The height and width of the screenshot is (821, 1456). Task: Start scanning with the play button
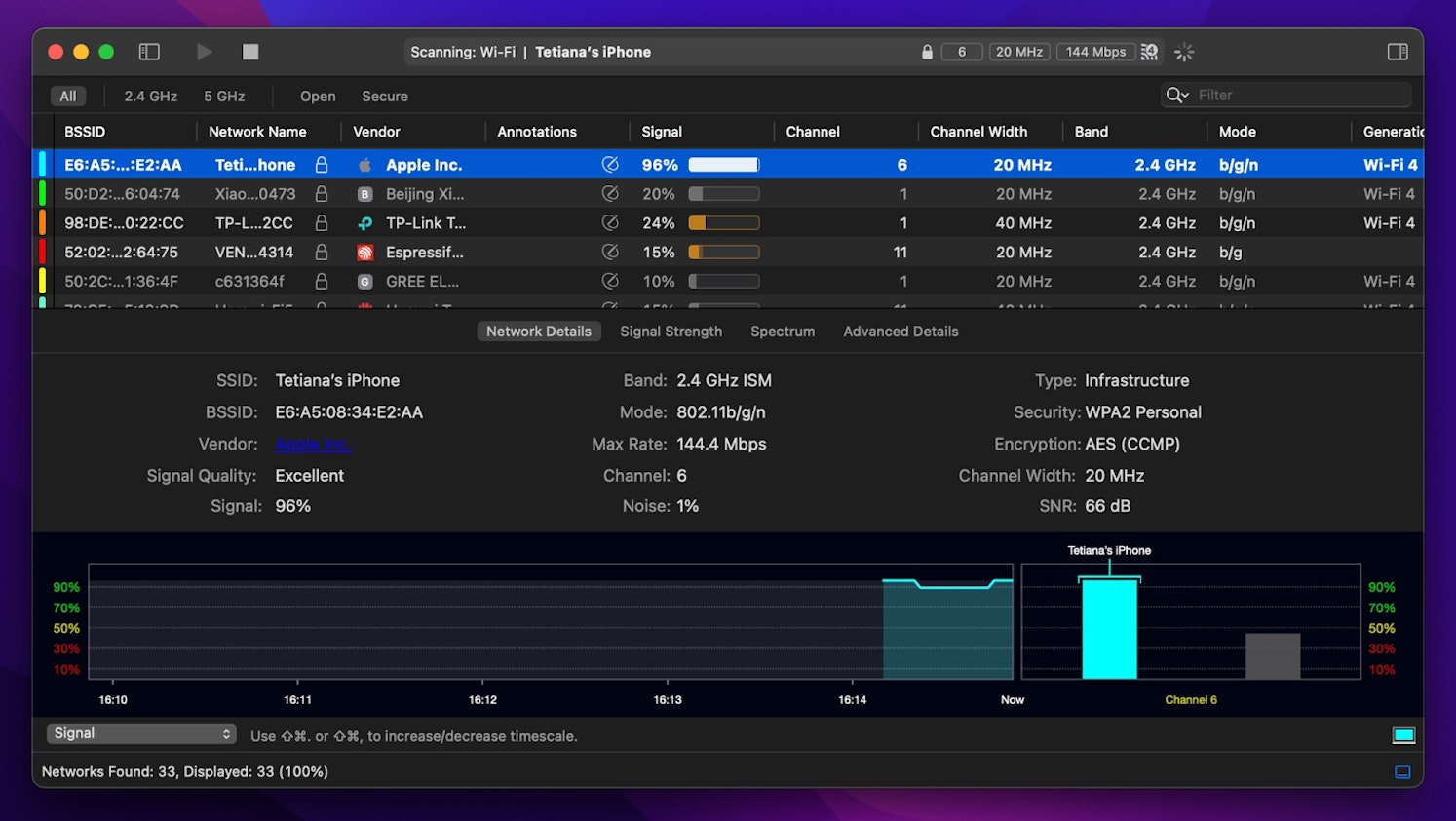pyautogui.click(x=204, y=52)
